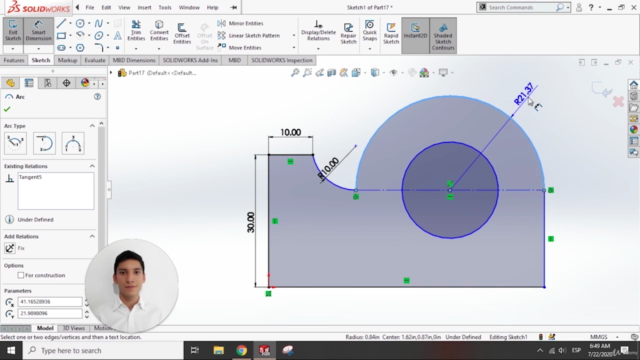
Task: Switch to the 3D Views tab
Action: (73, 328)
